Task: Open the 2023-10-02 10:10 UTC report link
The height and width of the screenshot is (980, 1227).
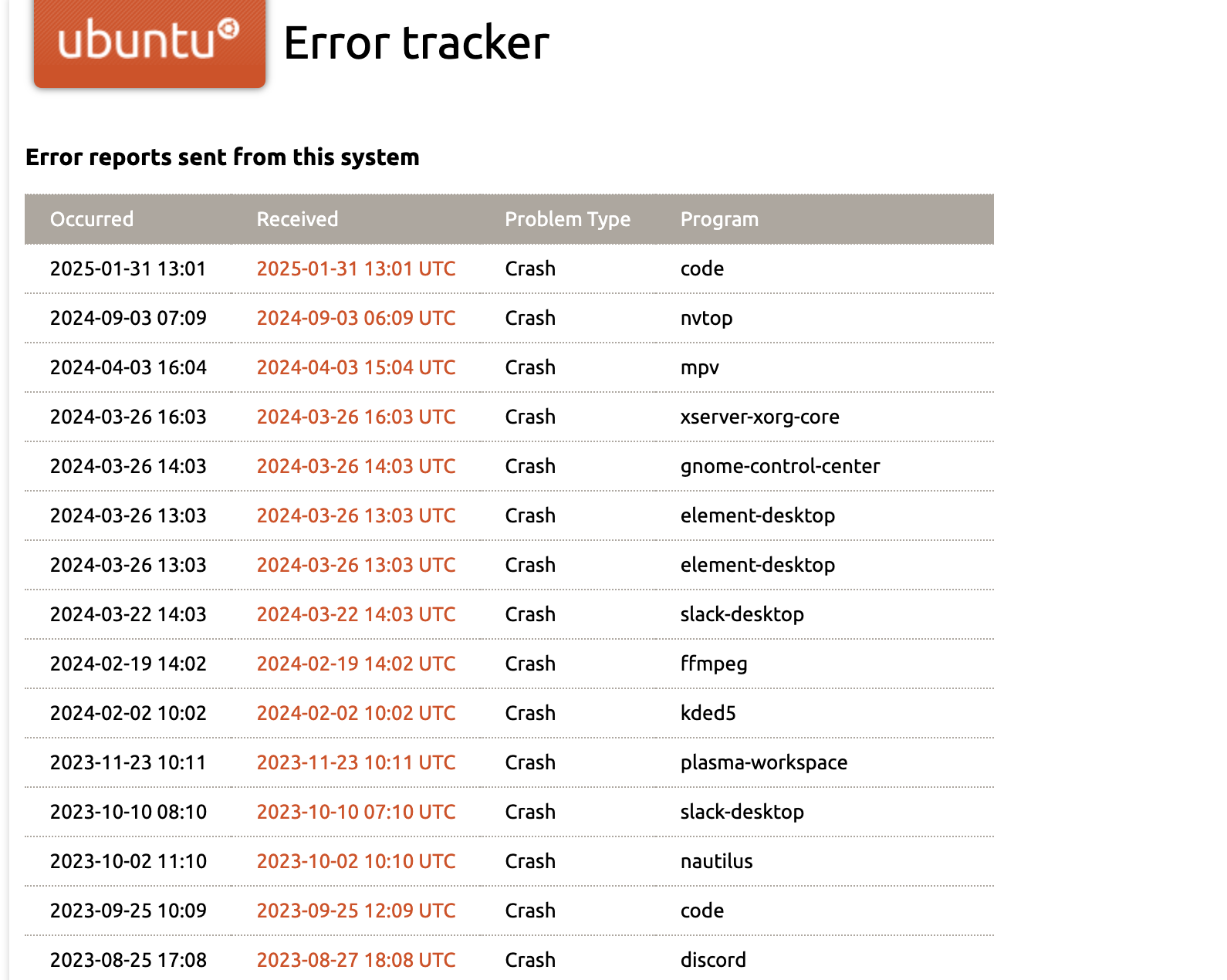Action: (x=356, y=861)
